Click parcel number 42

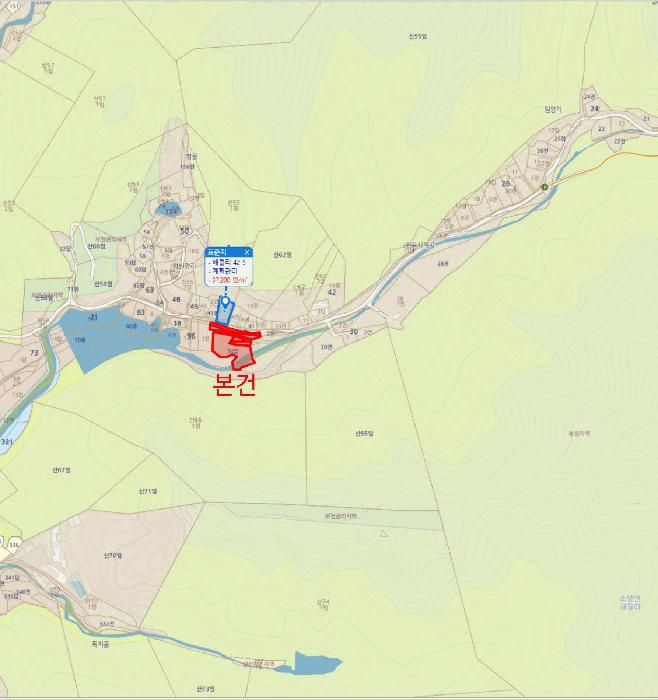click(x=332, y=292)
